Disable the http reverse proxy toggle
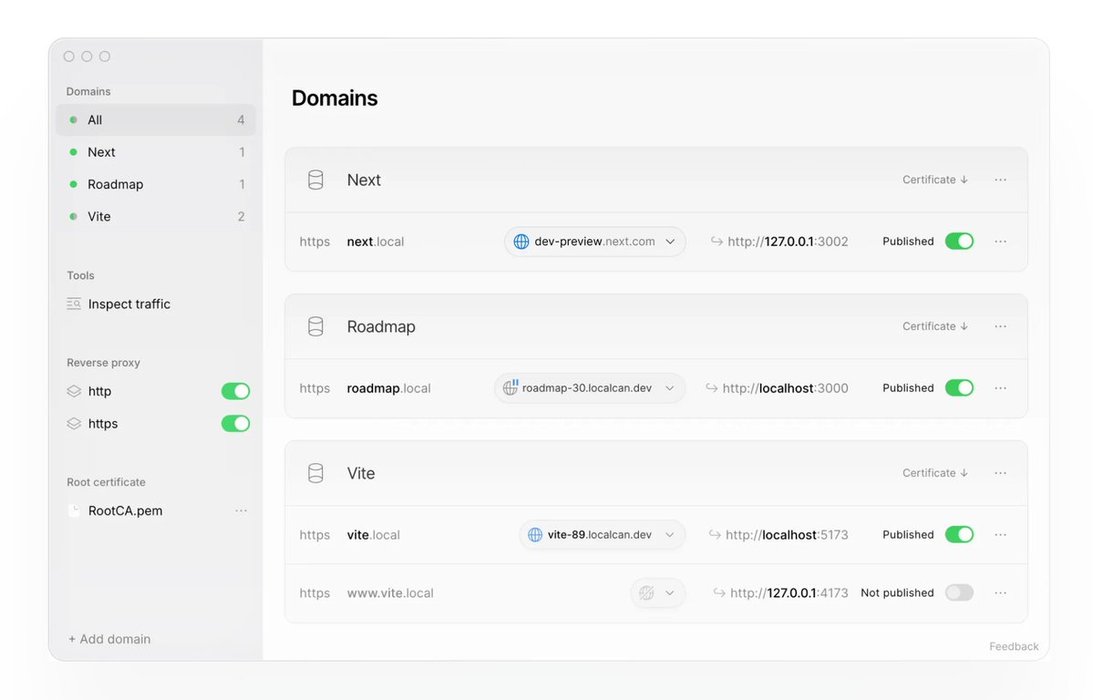Viewport: 1093px width, 700px height. click(x=235, y=391)
